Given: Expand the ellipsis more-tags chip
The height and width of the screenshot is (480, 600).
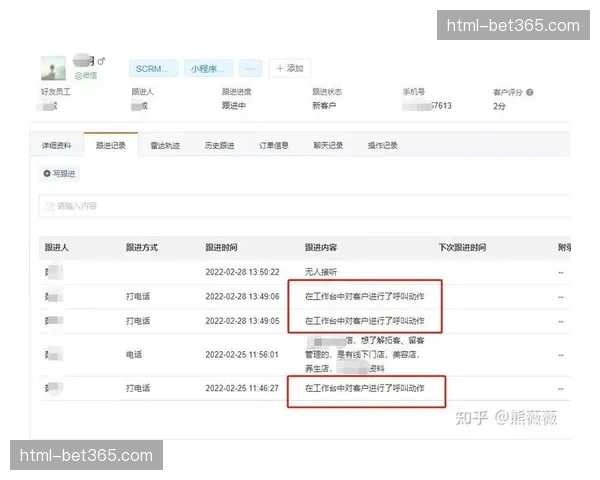Looking at the screenshot, I should tap(251, 69).
